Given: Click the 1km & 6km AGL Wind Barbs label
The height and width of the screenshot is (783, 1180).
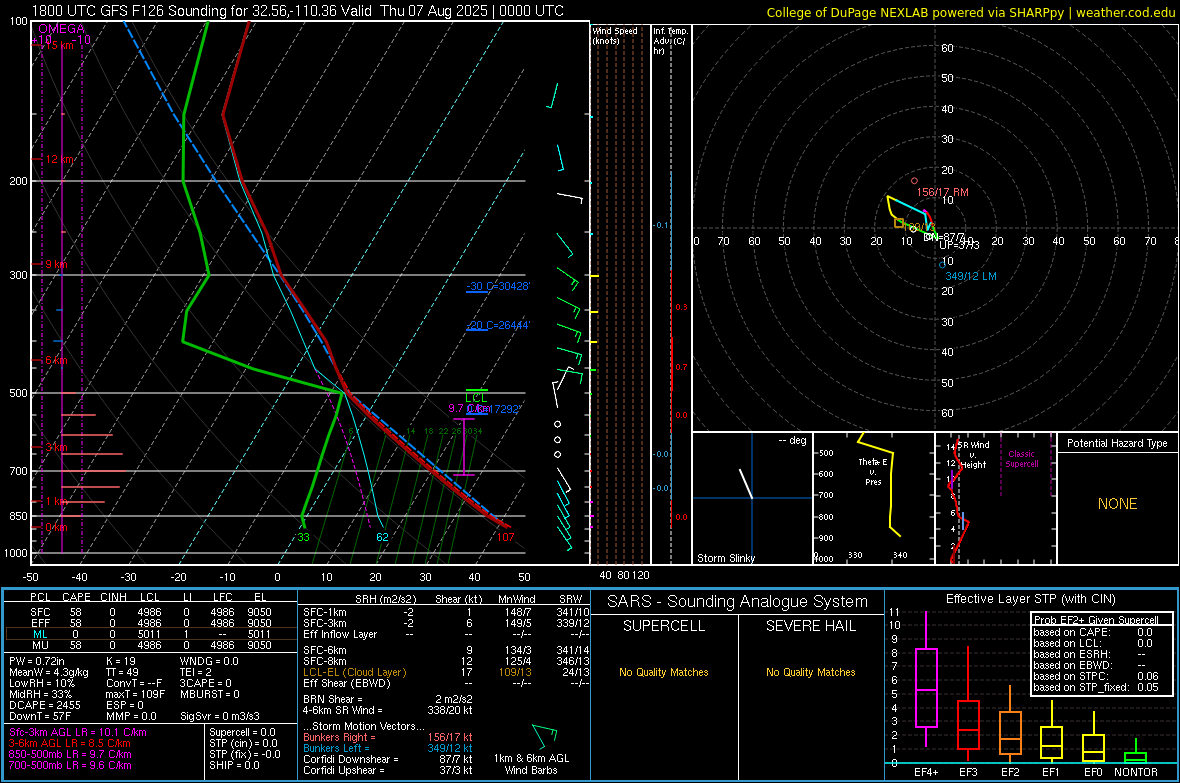Looking at the screenshot, I should click(531, 764).
